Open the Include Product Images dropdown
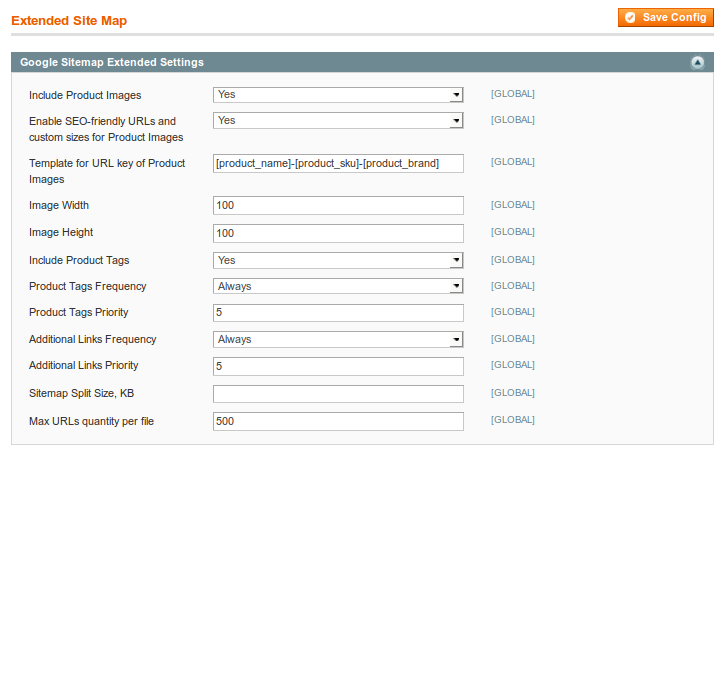725x680 pixels. pos(338,95)
